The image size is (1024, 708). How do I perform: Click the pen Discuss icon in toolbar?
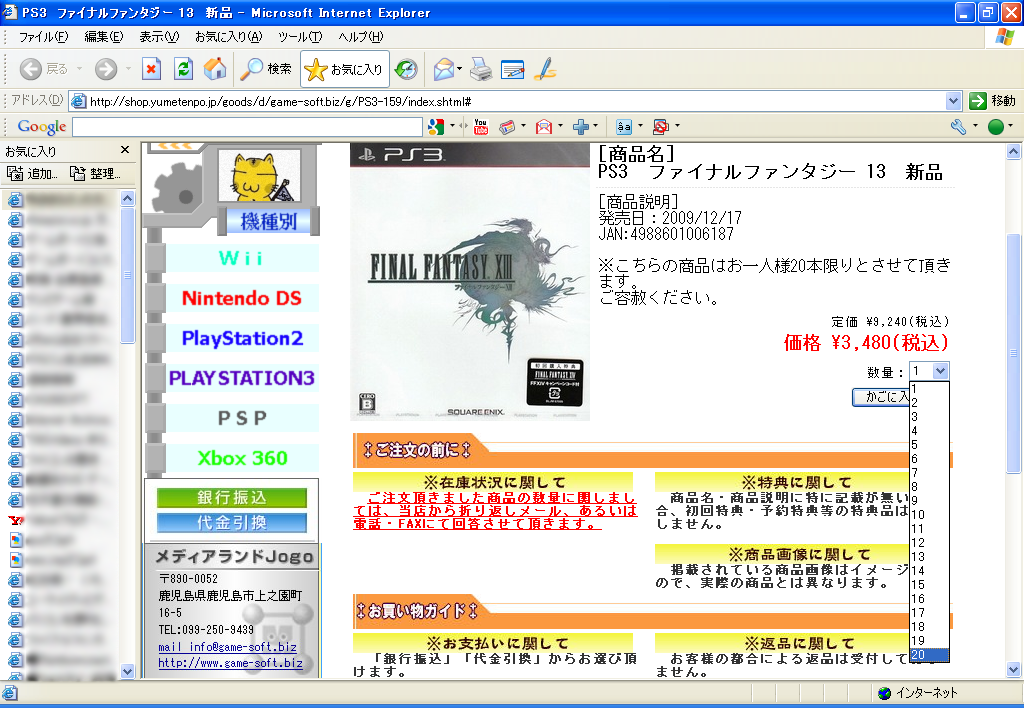click(545, 69)
